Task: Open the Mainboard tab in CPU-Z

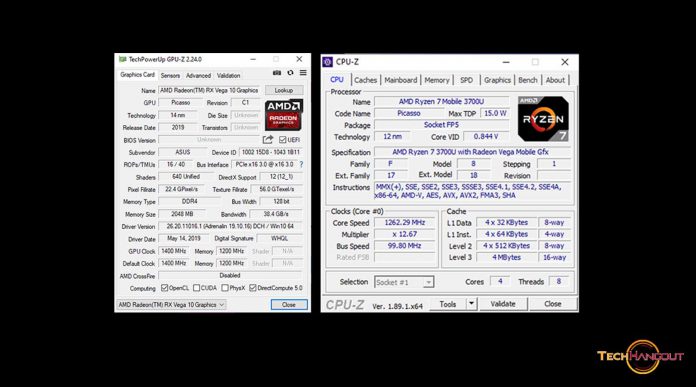Action: pos(401,80)
